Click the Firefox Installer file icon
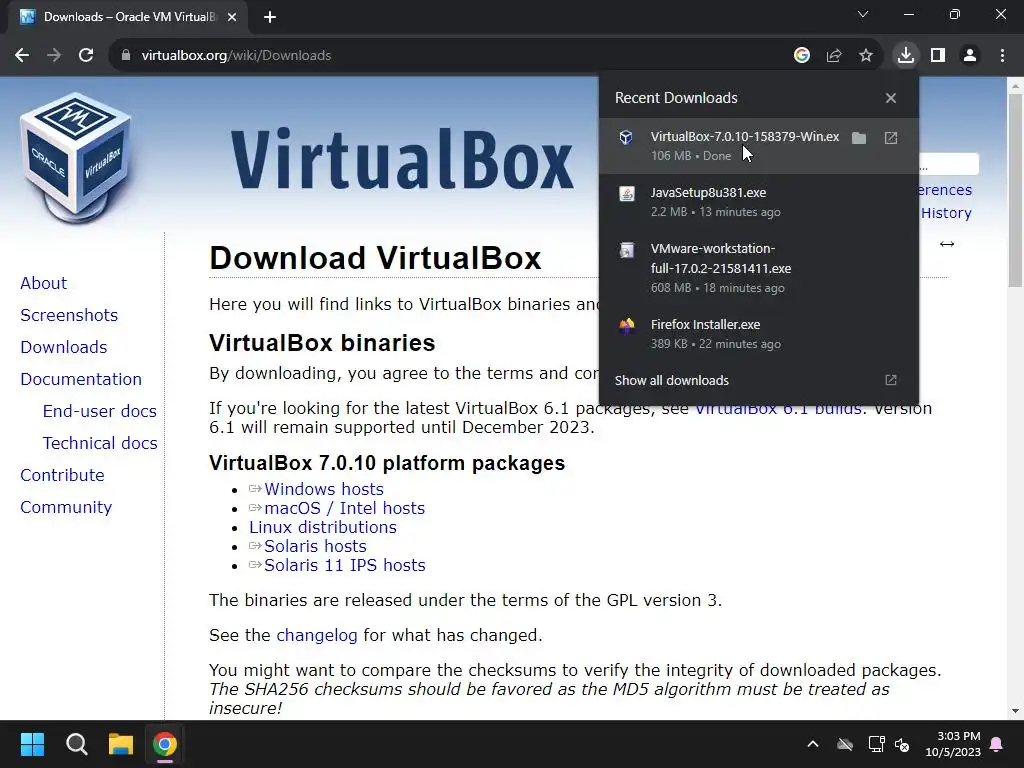 pyautogui.click(x=626, y=325)
